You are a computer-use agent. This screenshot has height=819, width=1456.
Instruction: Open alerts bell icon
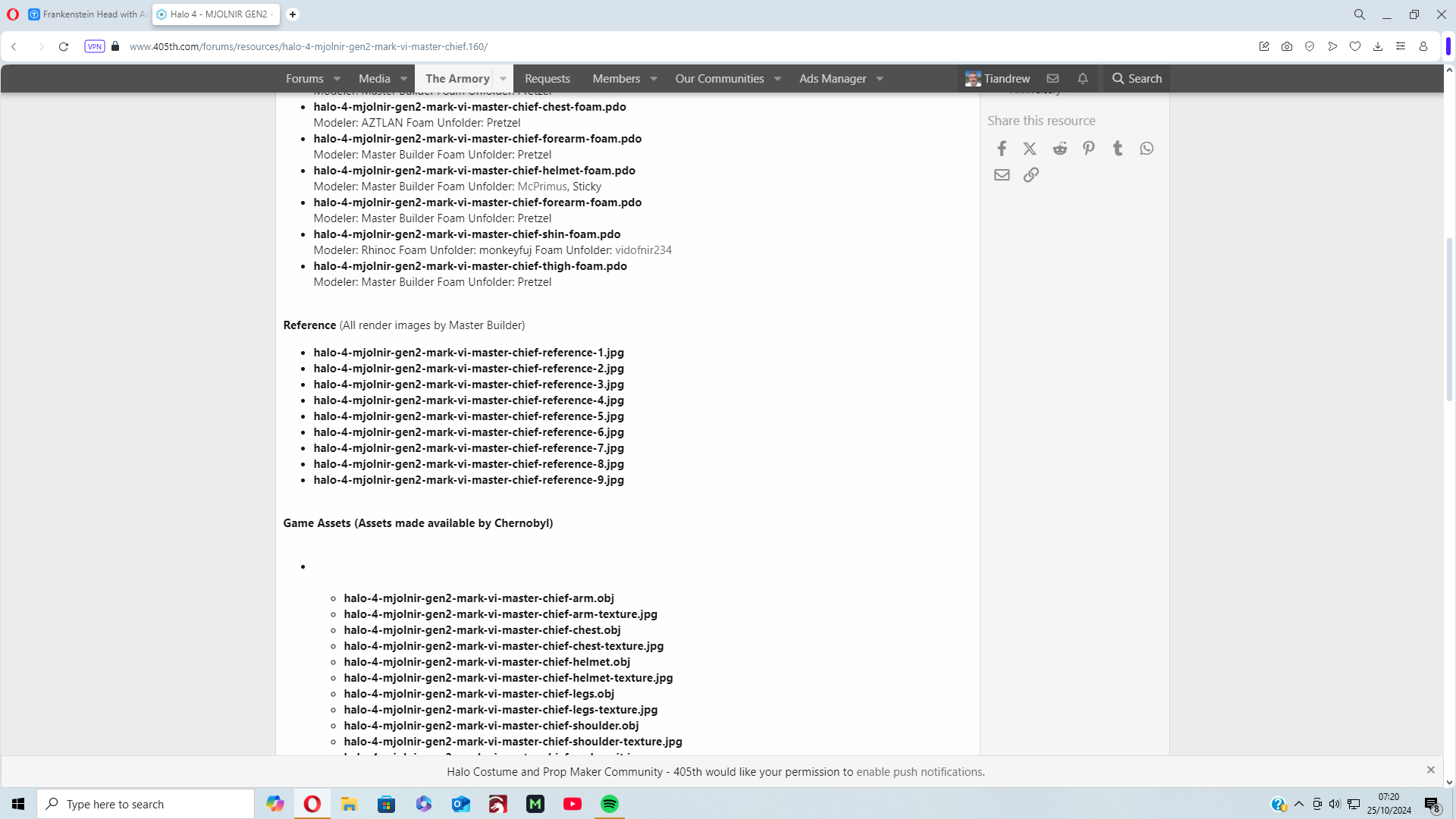click(x=1083, y=79)
